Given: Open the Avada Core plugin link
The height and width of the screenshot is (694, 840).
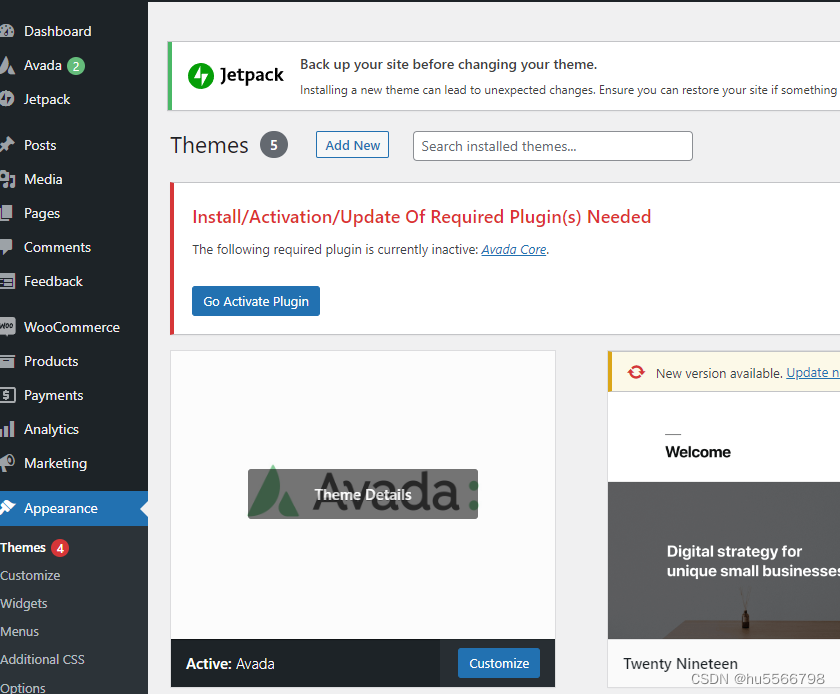Looking at the screenshot, I should point(514,250).
